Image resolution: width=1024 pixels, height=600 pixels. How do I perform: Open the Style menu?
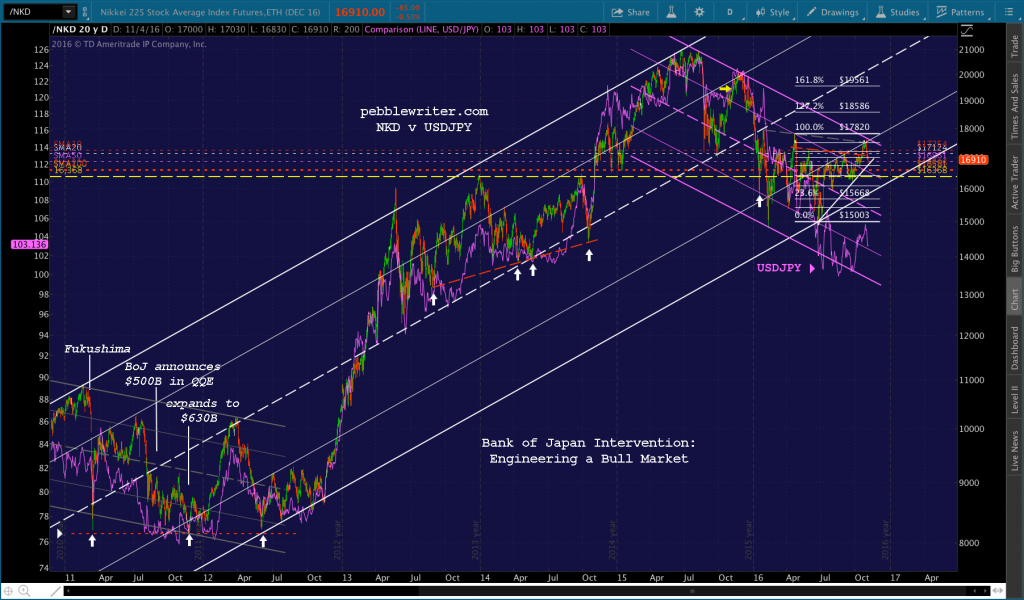click(772, 12)
